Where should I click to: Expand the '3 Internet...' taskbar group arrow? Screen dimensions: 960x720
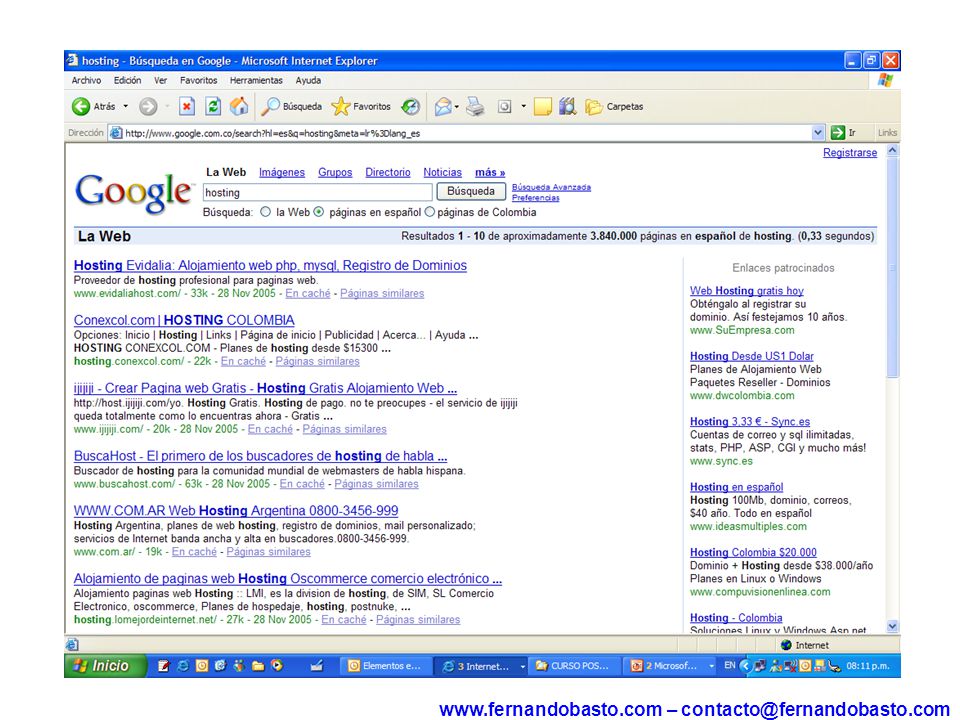(x=522, y=666)
